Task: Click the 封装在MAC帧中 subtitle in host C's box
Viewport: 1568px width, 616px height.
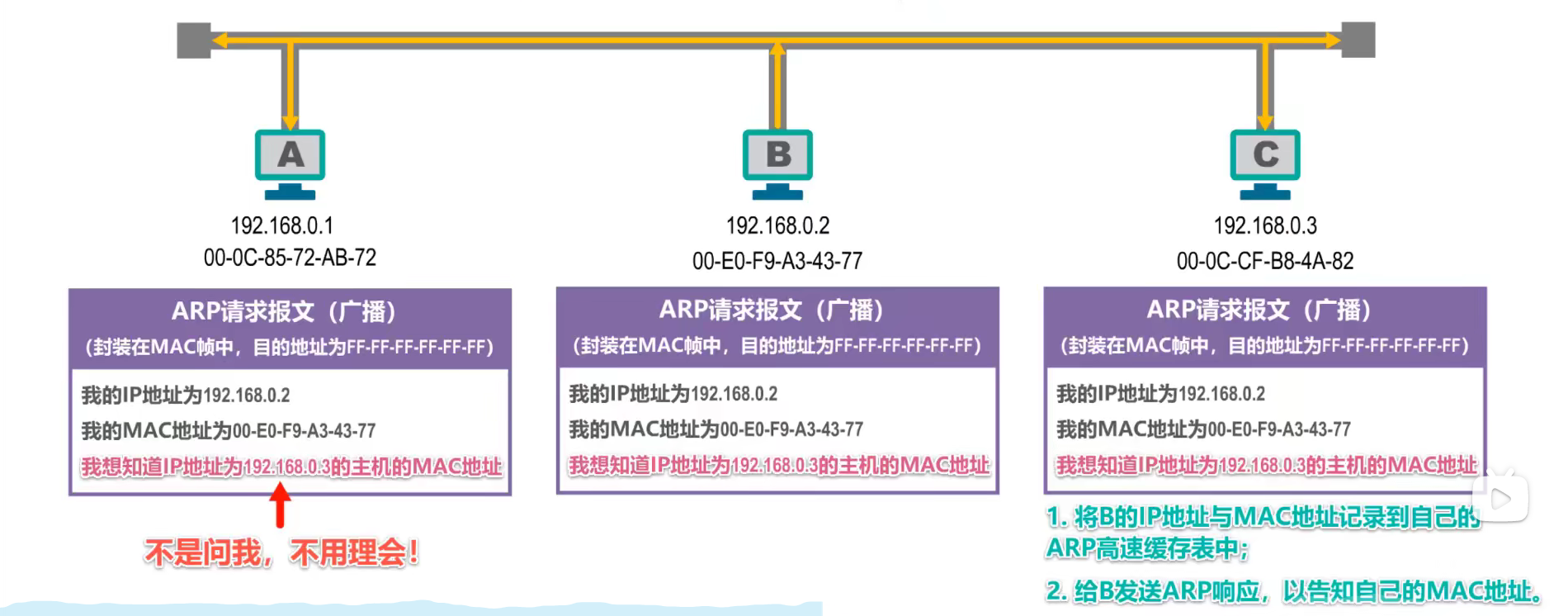Action: click(x=1265, y=345)
